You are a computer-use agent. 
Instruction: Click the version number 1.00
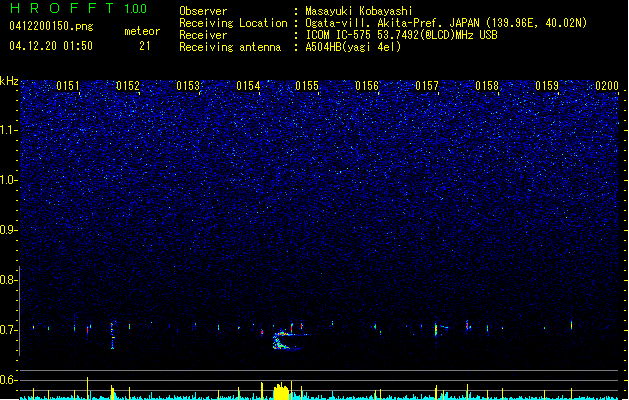(x=136, y=9)
